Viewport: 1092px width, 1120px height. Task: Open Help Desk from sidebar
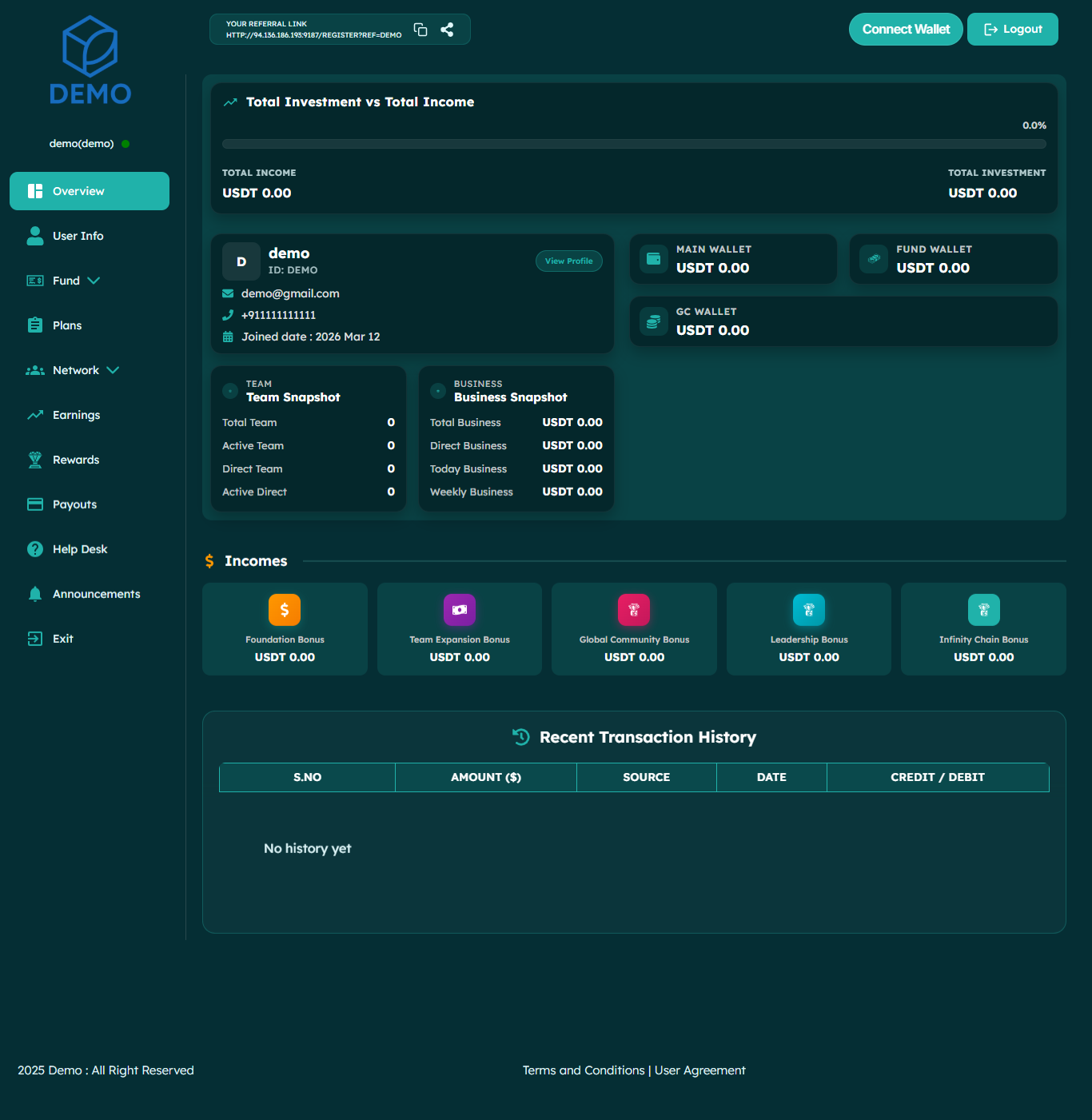point(79,549)
